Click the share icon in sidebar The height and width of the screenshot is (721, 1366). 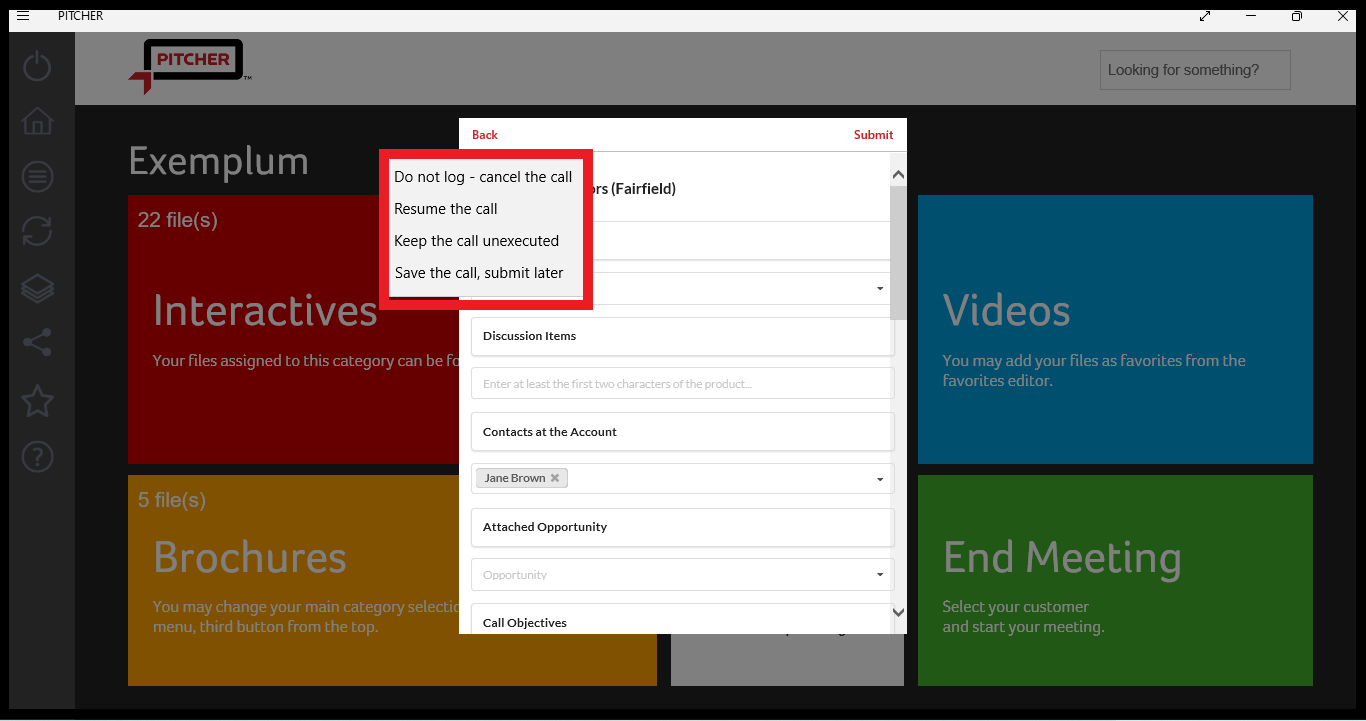(x=37, y=343)
